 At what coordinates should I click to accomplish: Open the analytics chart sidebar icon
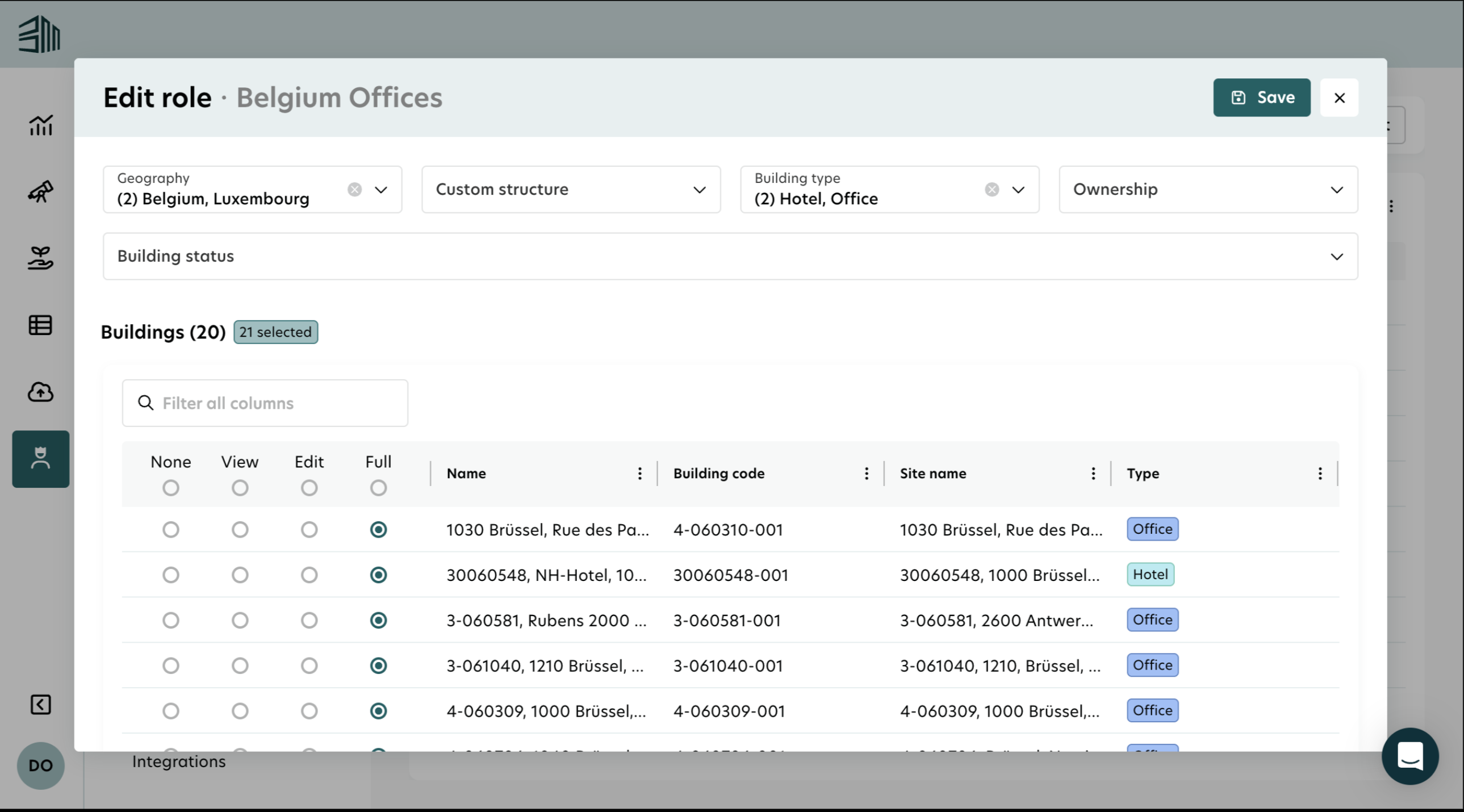[40, 125]
